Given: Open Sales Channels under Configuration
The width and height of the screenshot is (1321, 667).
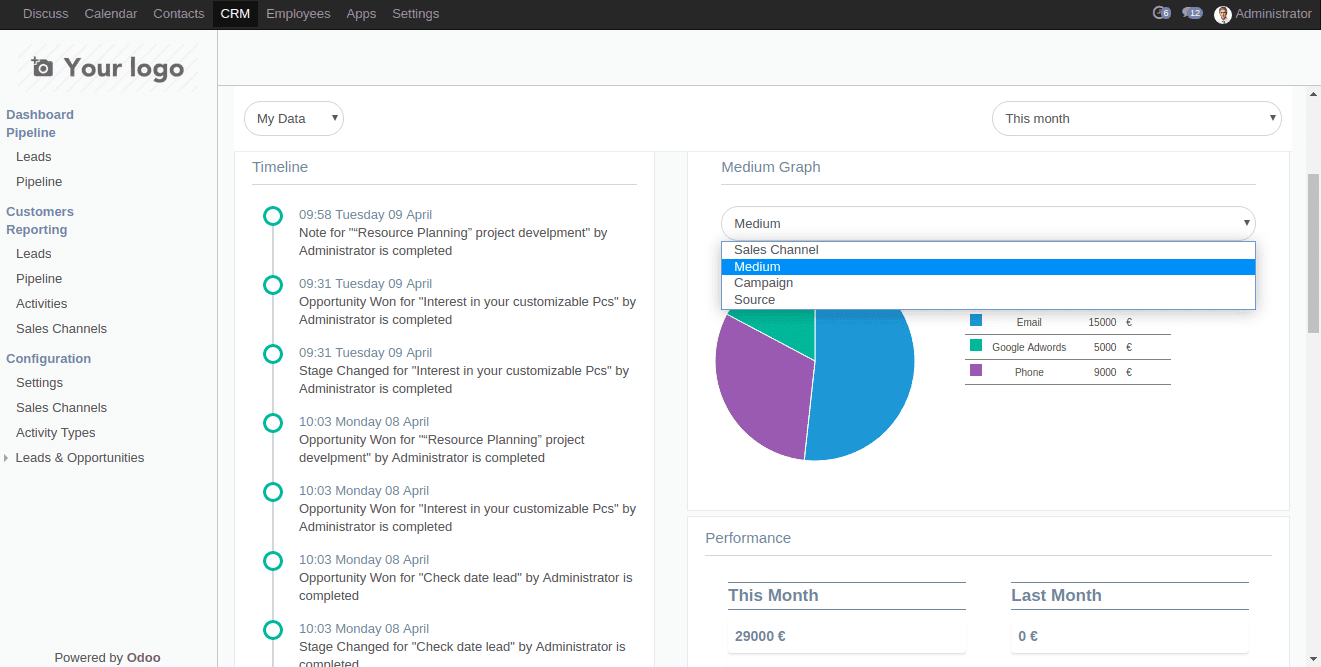Looking at the screenshot, I should click(x=62, y=408).
